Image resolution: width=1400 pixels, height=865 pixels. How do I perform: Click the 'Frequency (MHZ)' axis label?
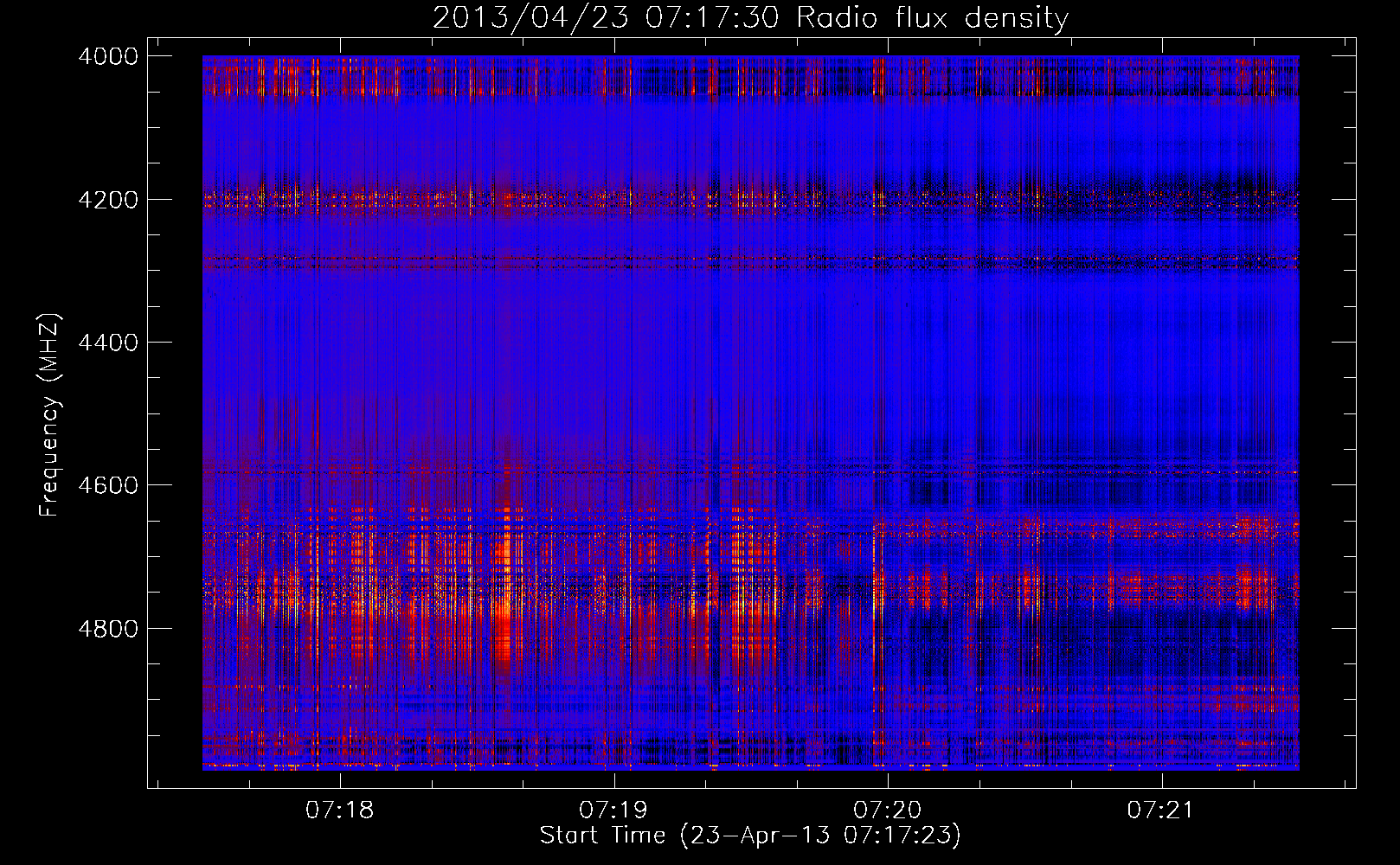pyautogui.click(x=50, y=415)
